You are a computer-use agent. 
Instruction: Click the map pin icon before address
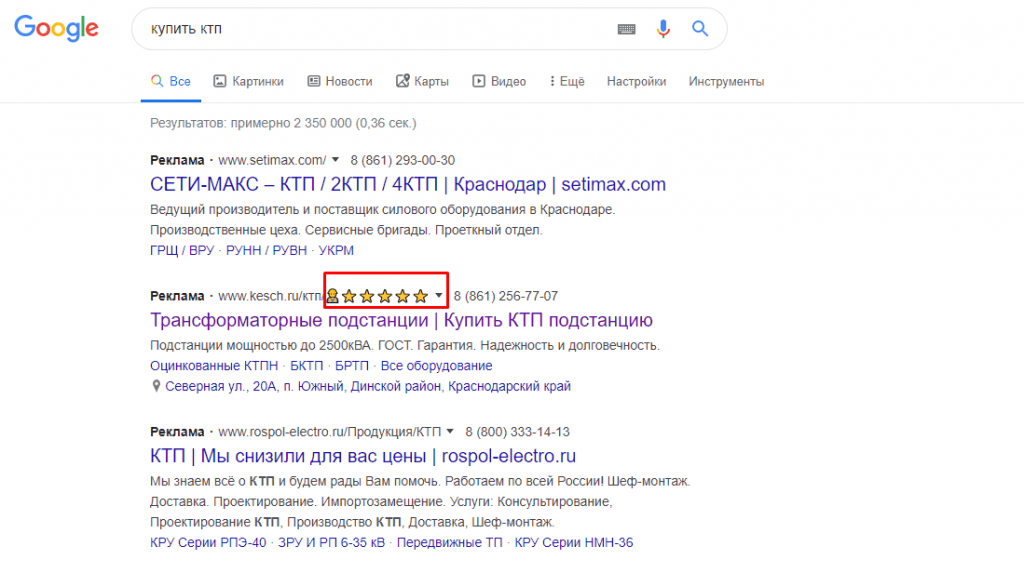(156, 386)
